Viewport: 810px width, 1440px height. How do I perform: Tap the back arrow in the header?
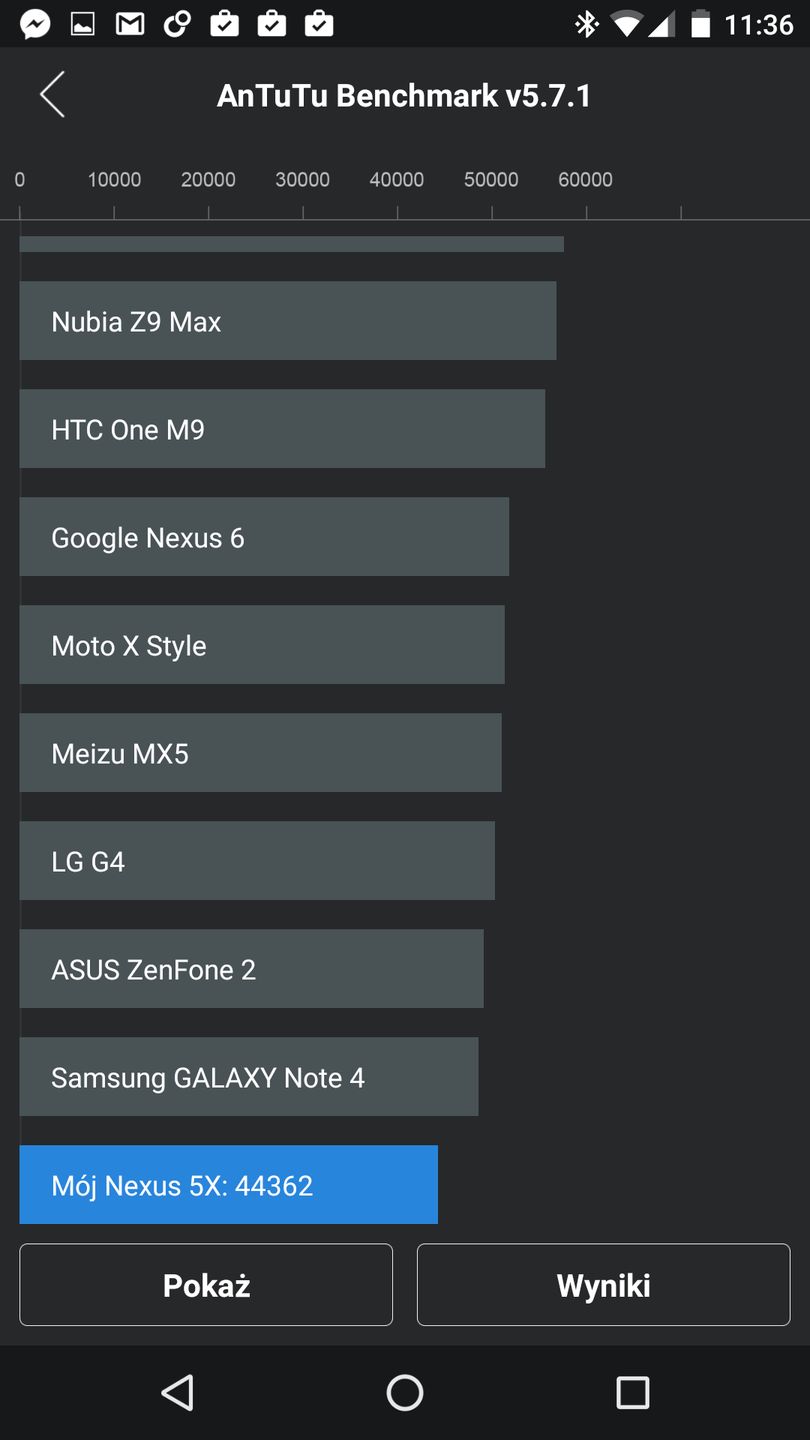tap(52, 95)
